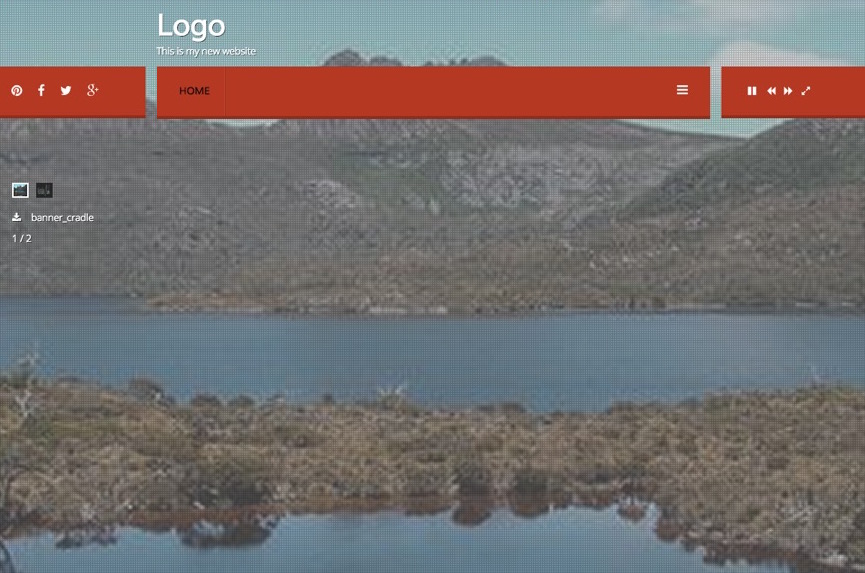Click the banner_cradle image title

click(x=62, y=218)
